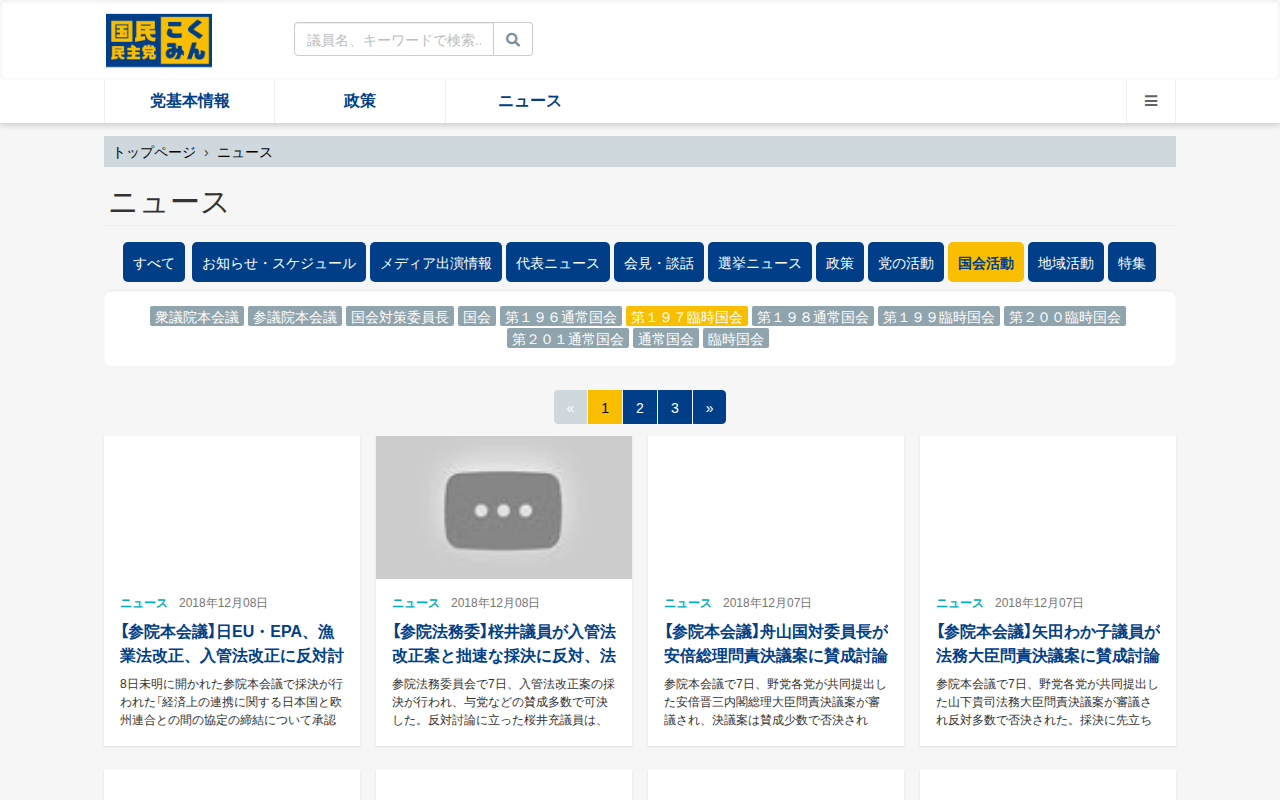Go to pagination page 3

[x=675, y=407]
